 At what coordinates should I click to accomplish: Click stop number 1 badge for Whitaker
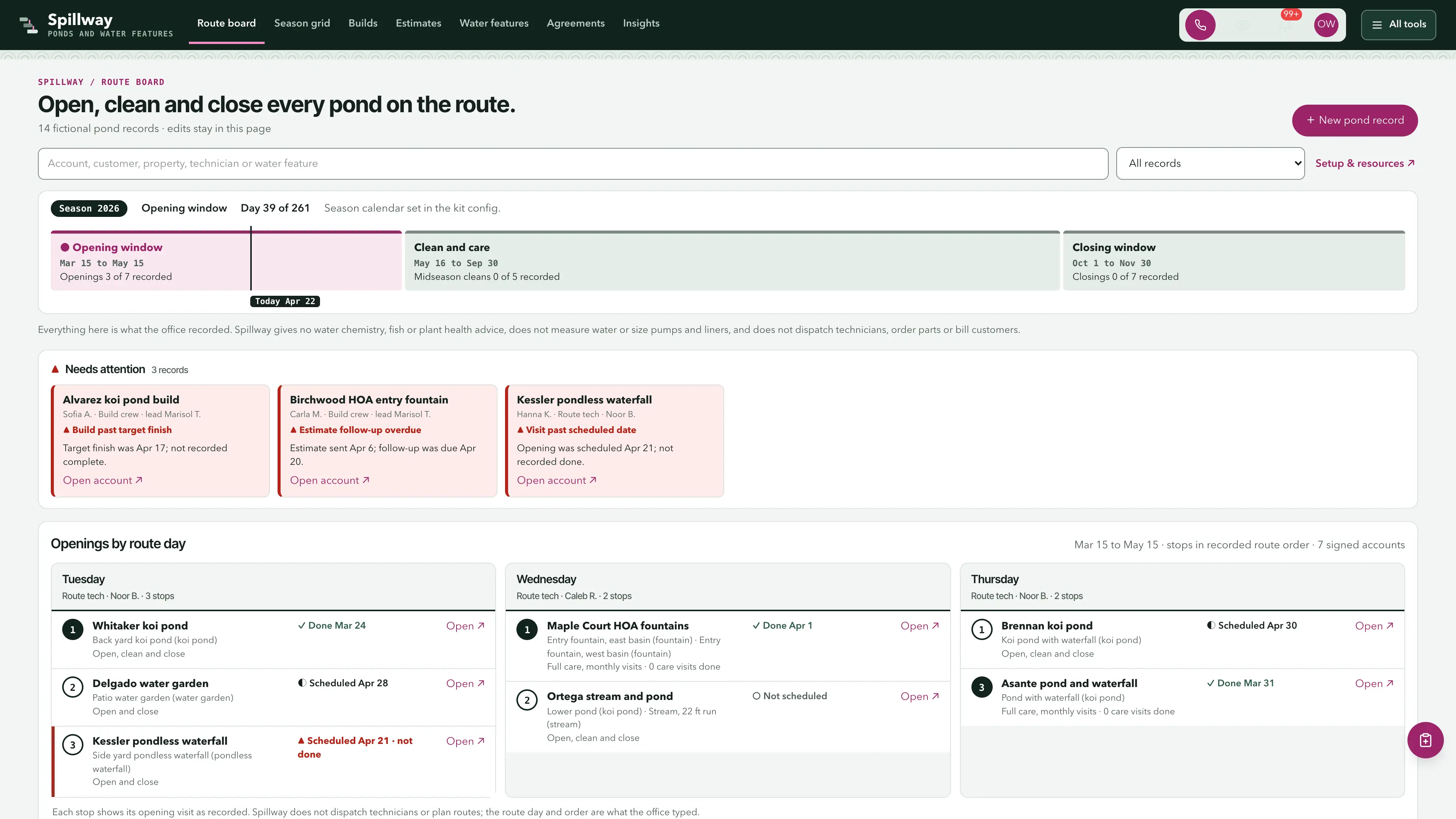tap(72, 630)
